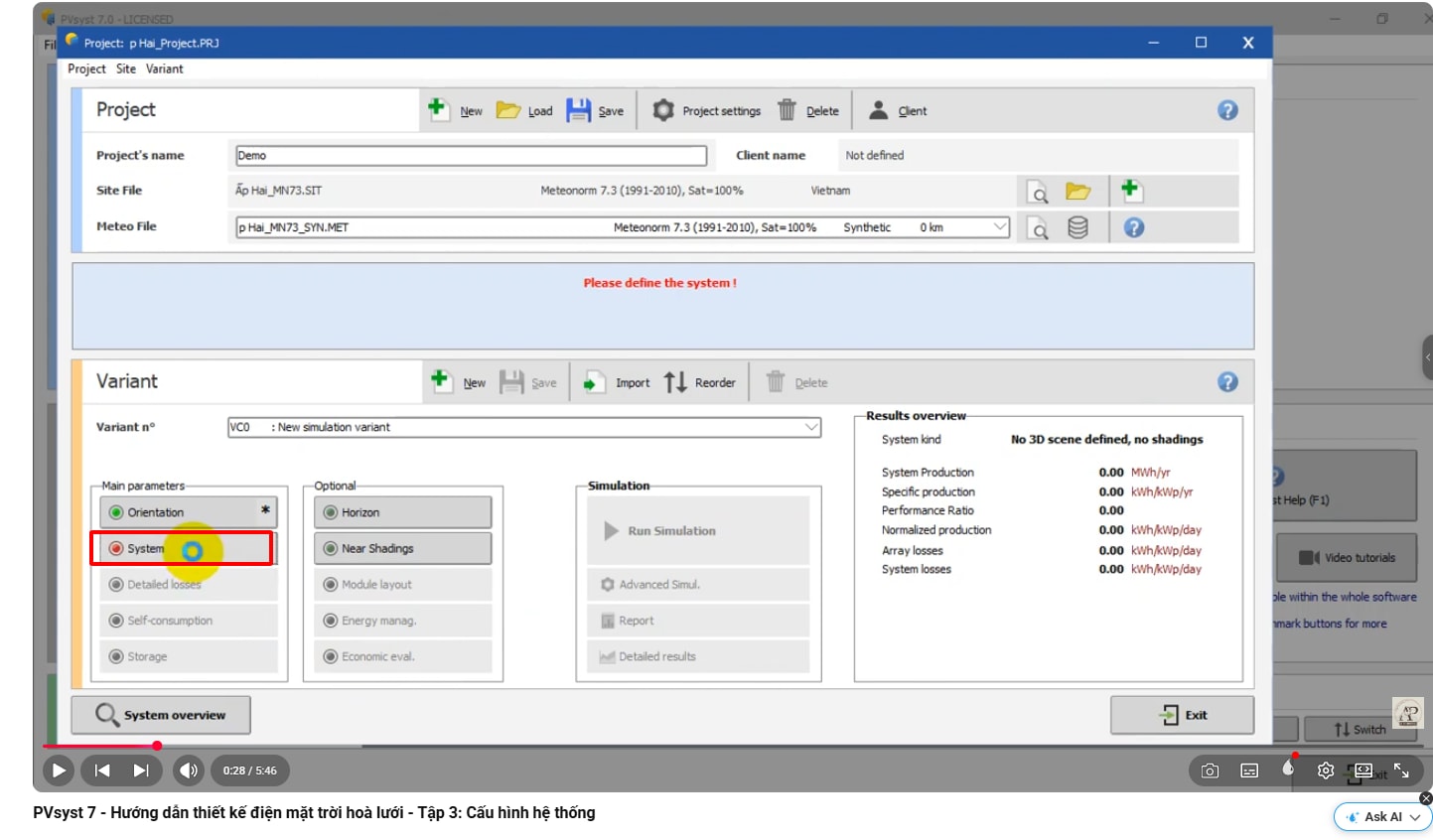
Task: Click Video tutorials in the background PVsyst window
Action: coord(1347,558)
